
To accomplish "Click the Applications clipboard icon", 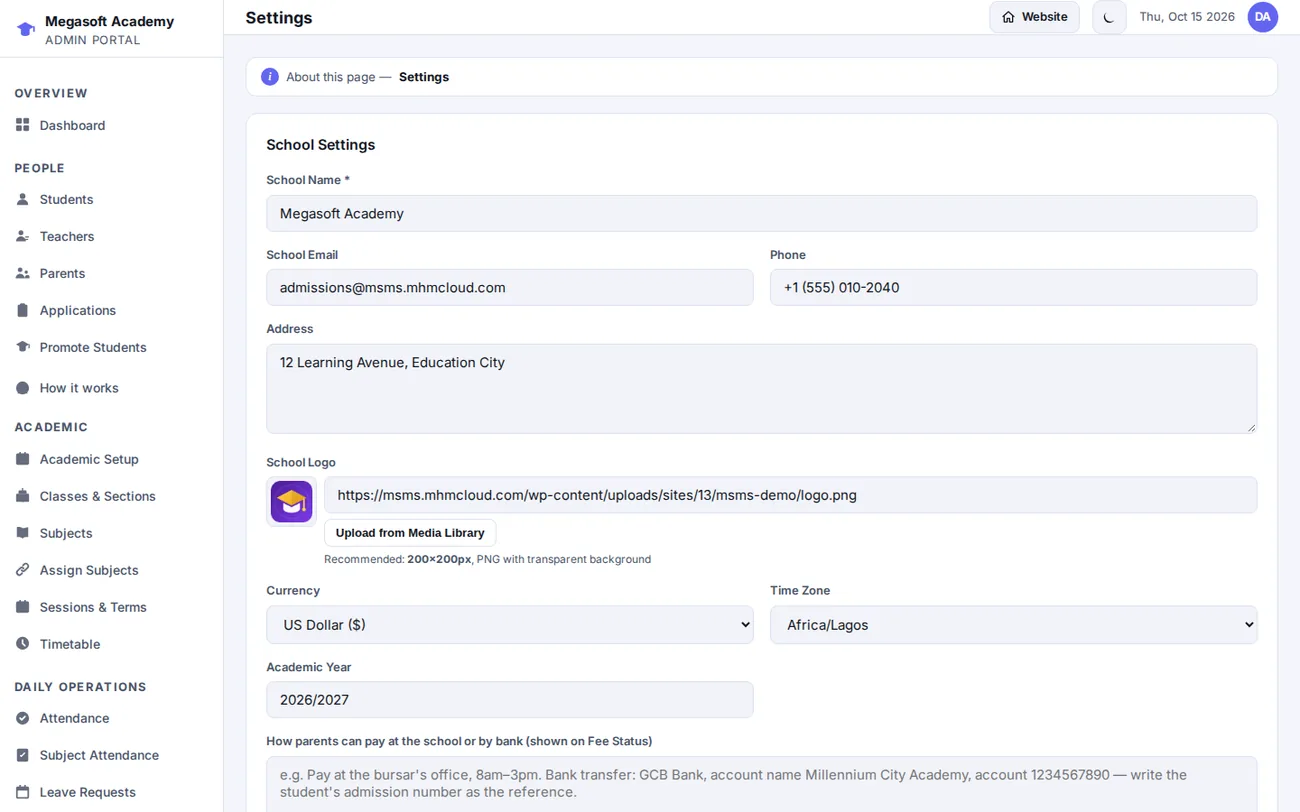I will pyautogui.click(x=23, y=310).
